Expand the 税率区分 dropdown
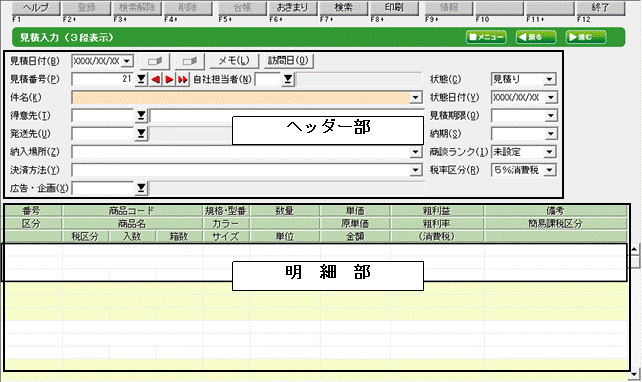Image resolution: width=642 pixels, height=382 pixels. tap(549, 170)
